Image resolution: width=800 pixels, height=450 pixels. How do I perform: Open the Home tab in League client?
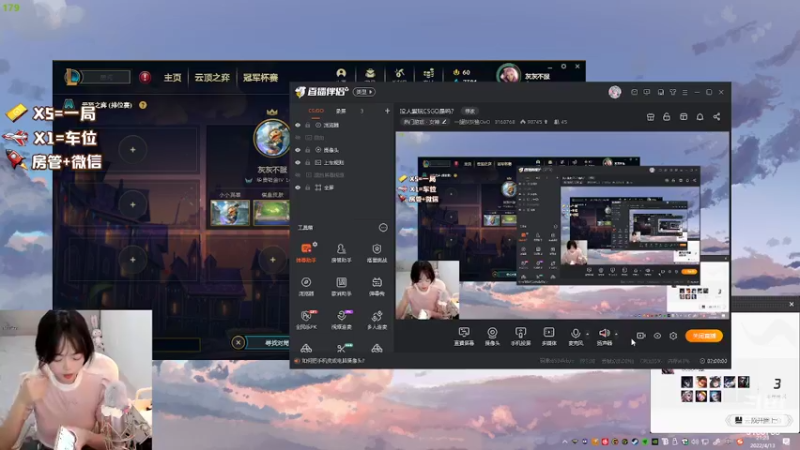click(172, 78)
